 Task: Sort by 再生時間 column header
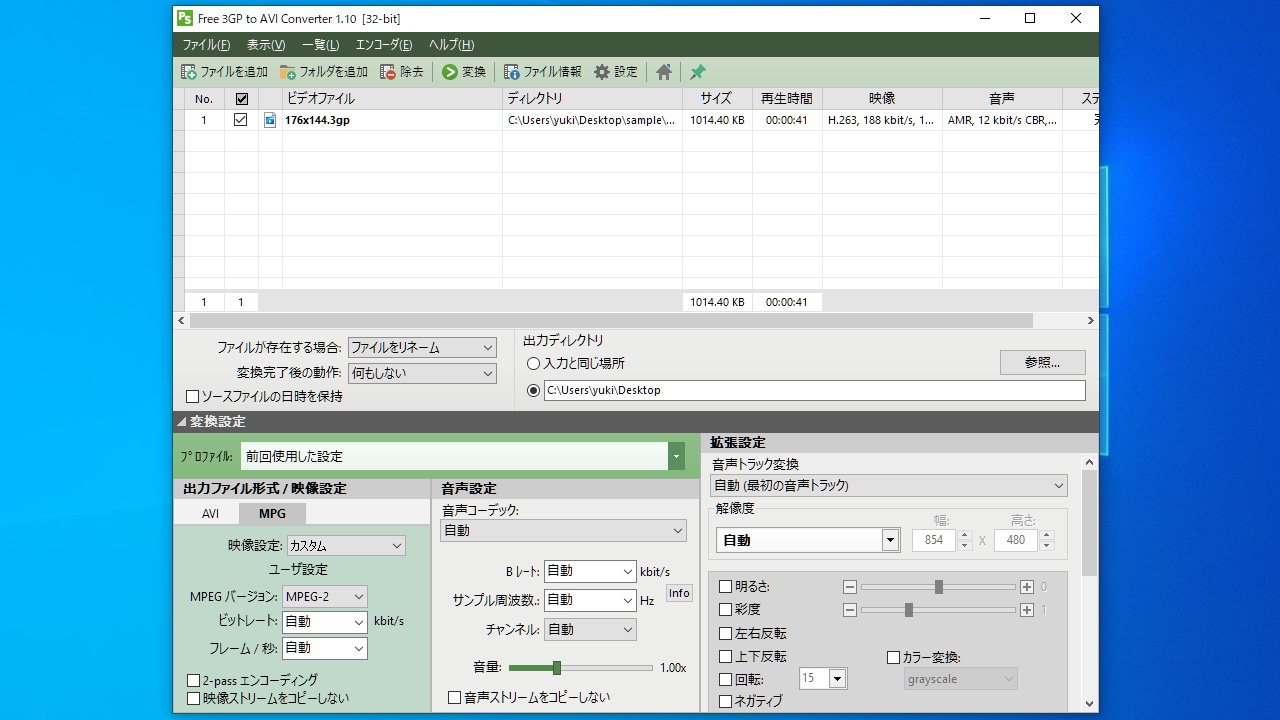coord(787,99)
